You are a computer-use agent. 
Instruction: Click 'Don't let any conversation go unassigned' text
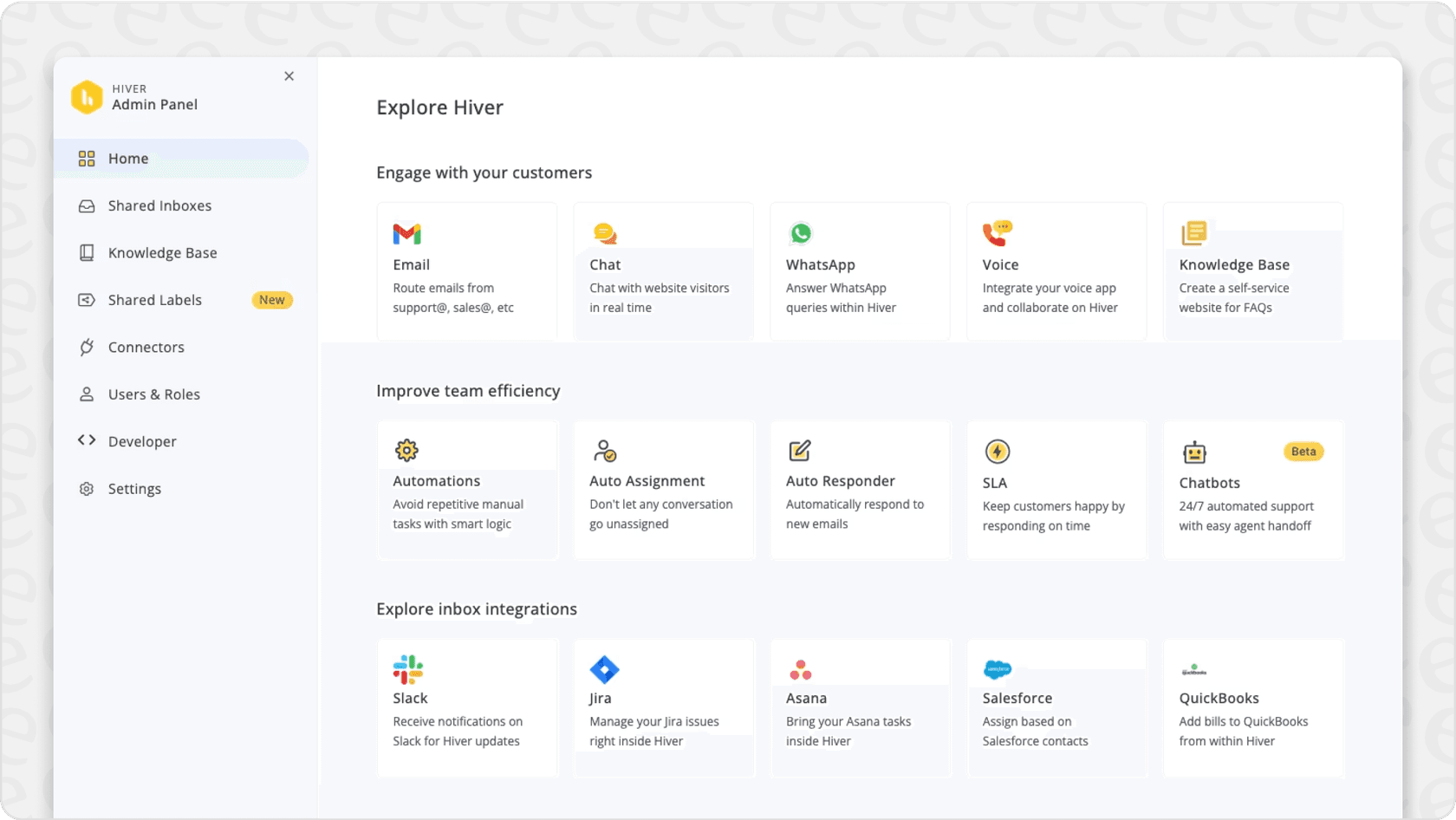[x=661, y=514]
